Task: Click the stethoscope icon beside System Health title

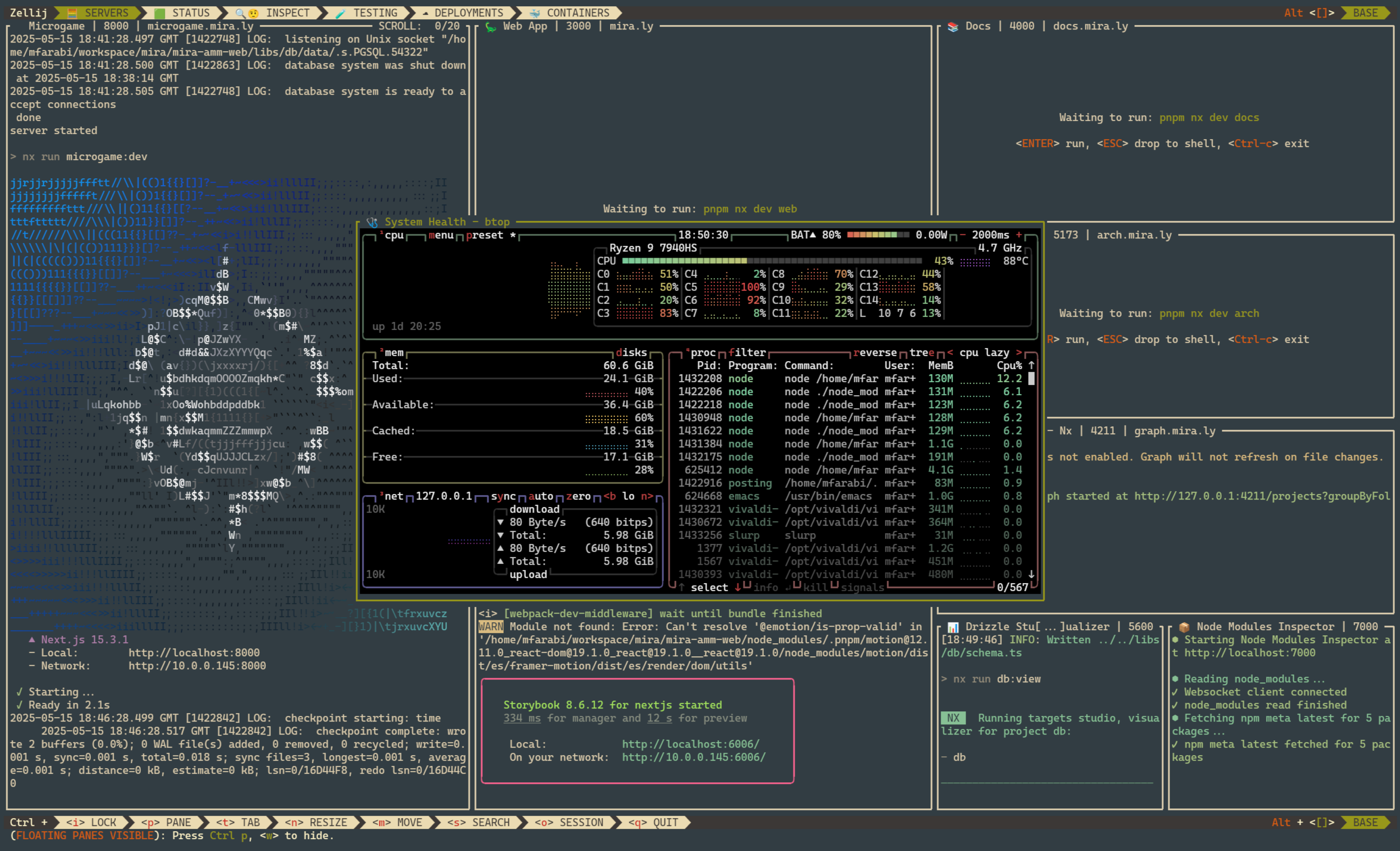Action: pyautogui.click(x=372, y=222)
